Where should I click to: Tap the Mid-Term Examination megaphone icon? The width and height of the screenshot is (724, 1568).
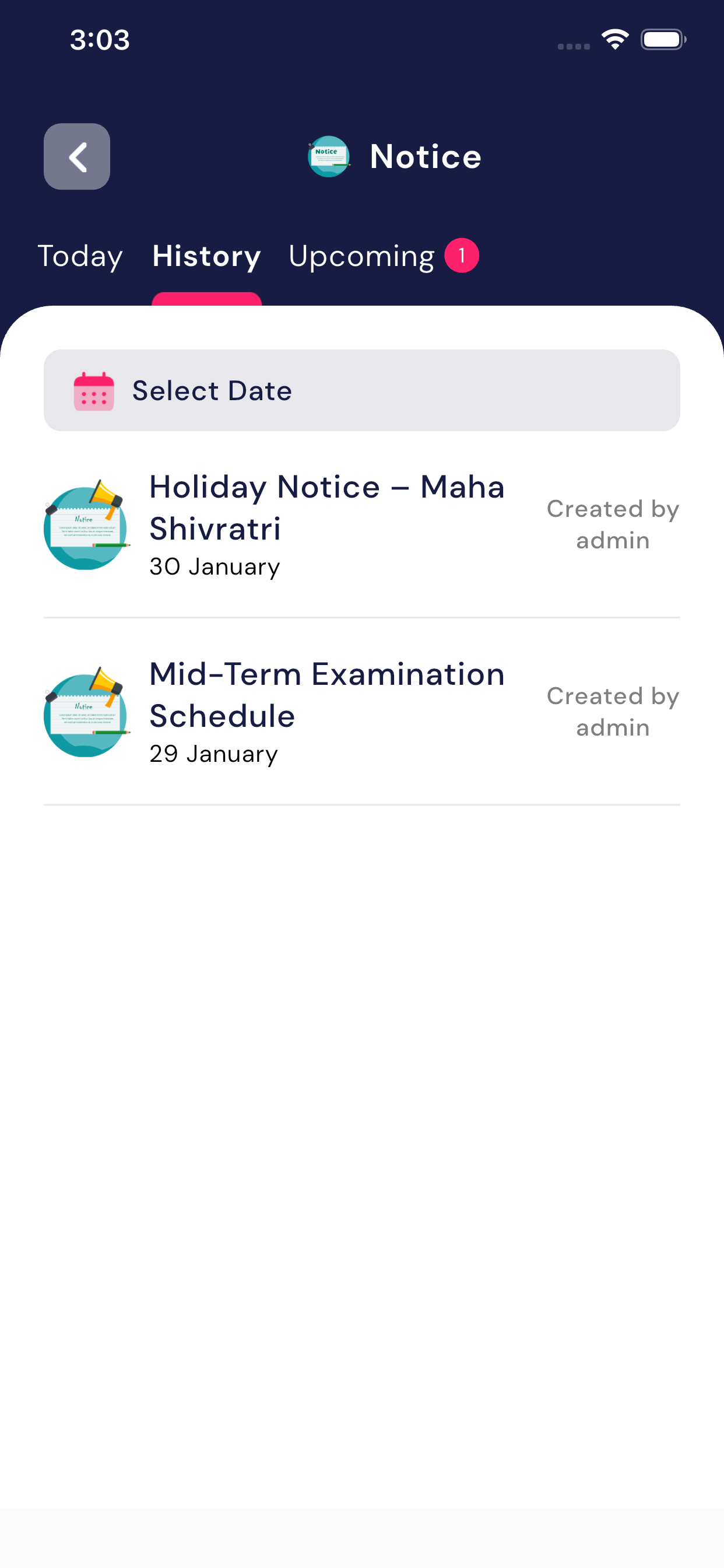coord(86,712)
